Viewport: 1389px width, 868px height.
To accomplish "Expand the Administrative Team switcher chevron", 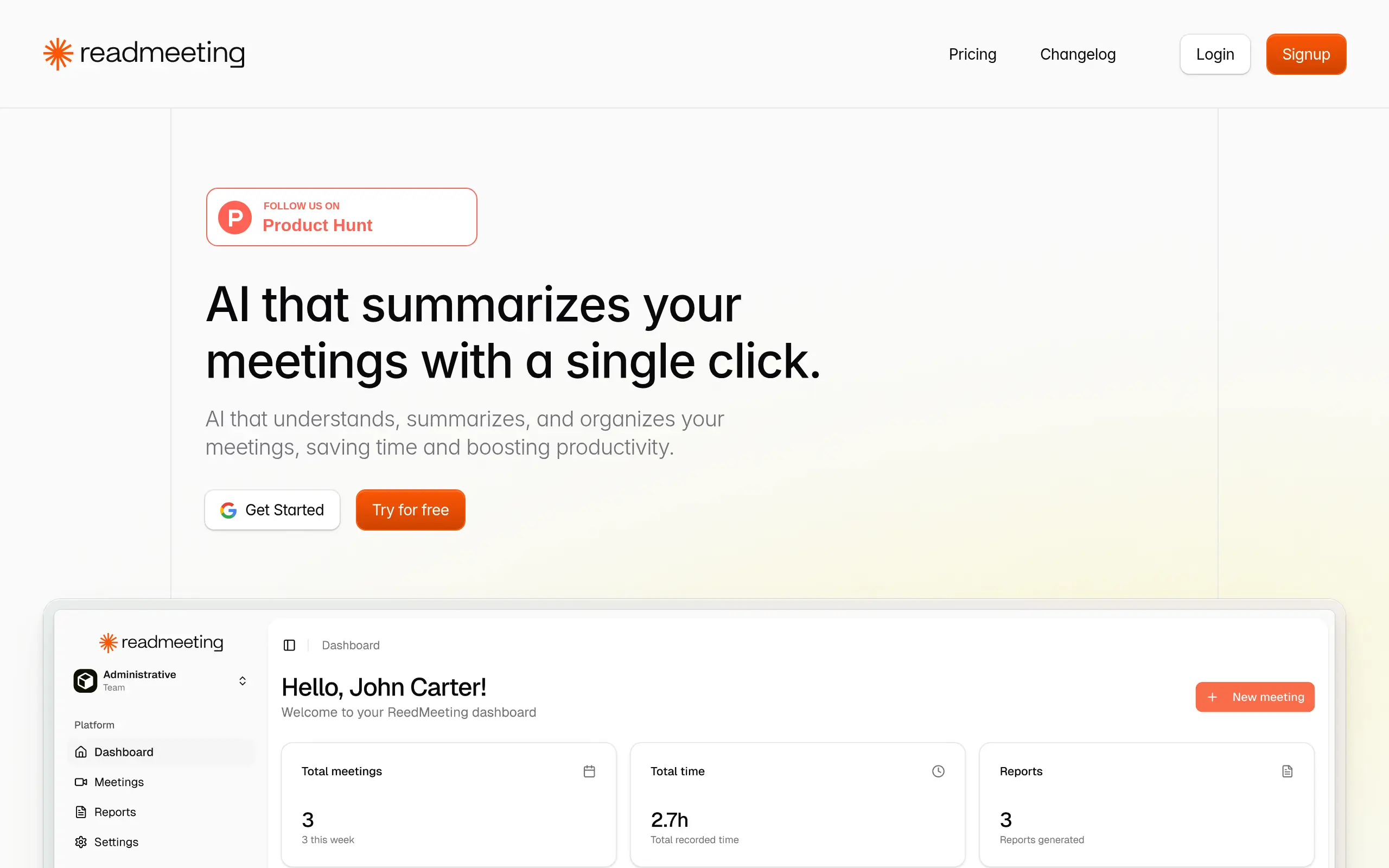I will point(242,681).
